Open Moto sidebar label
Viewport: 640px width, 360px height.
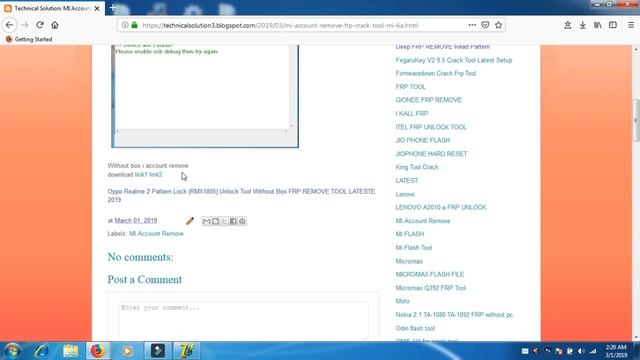[x=402, y=301]
